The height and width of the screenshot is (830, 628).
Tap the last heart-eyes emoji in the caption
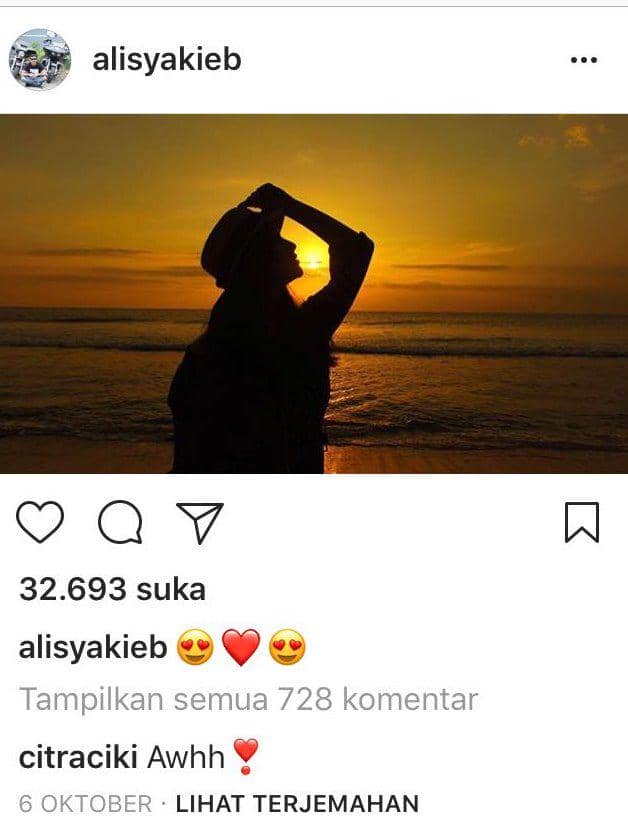288,647
